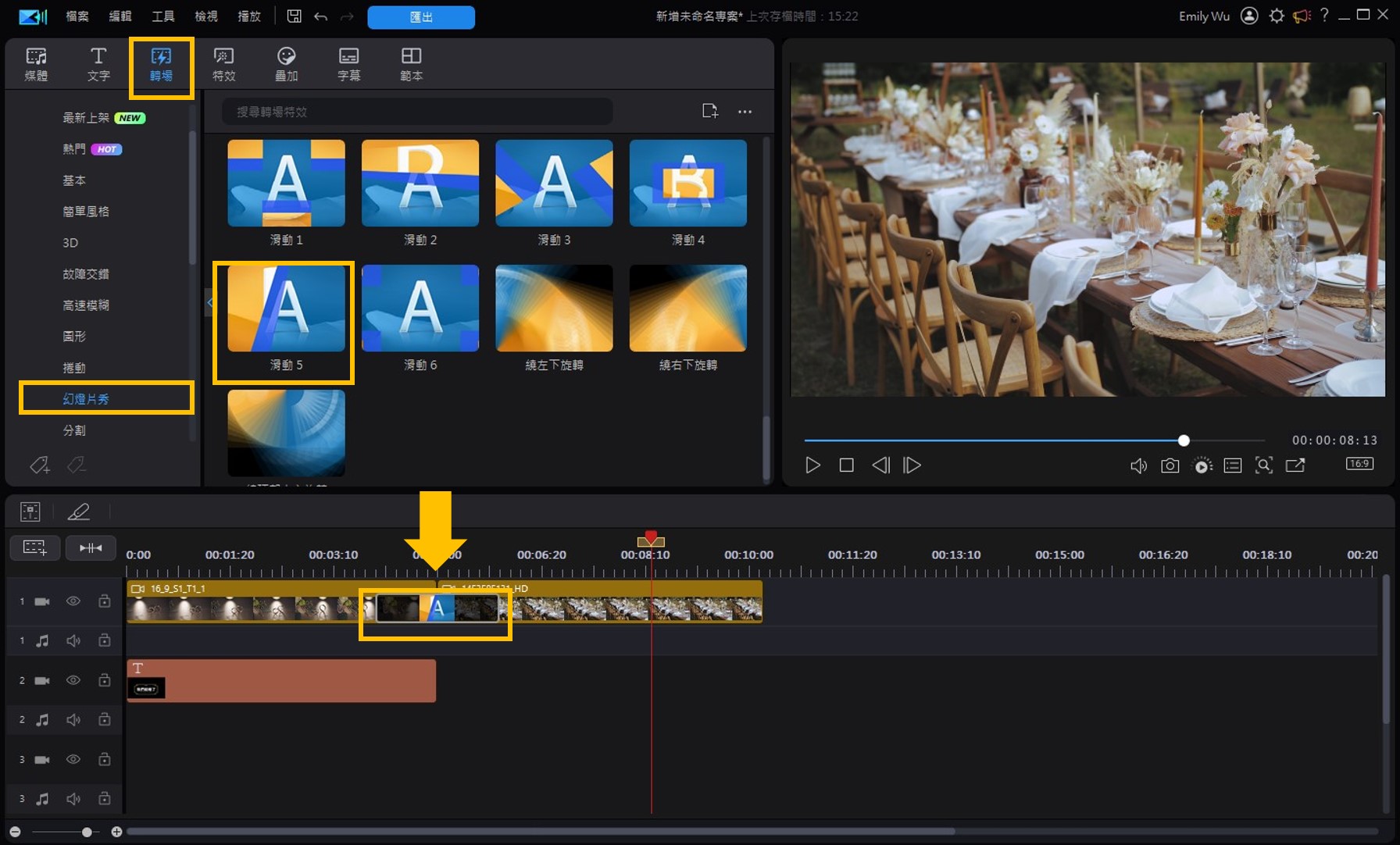Image resolution: width=1400 pixels, height=845 pixels.
Task: Switch to the 文字 tab
Action: tap(98, 64)
